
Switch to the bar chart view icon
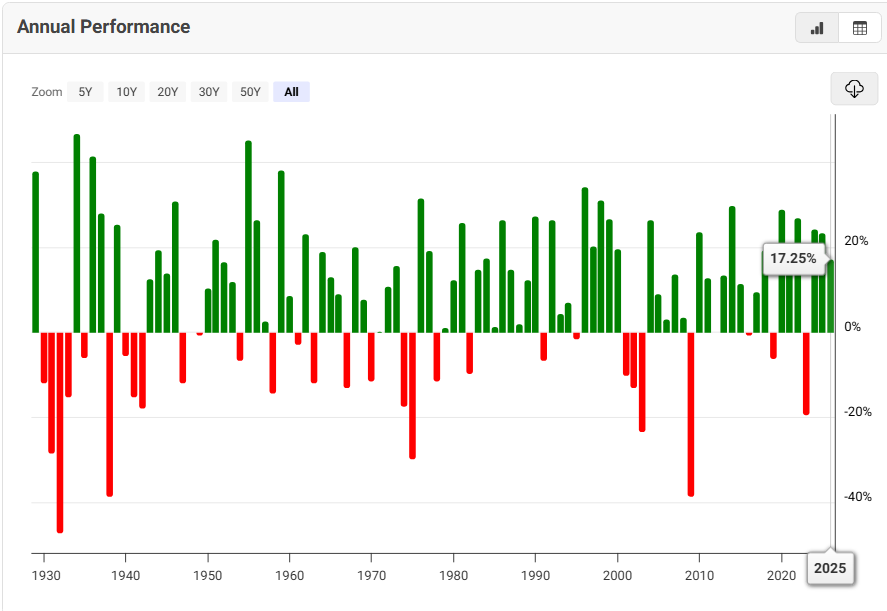click(817, 28)
